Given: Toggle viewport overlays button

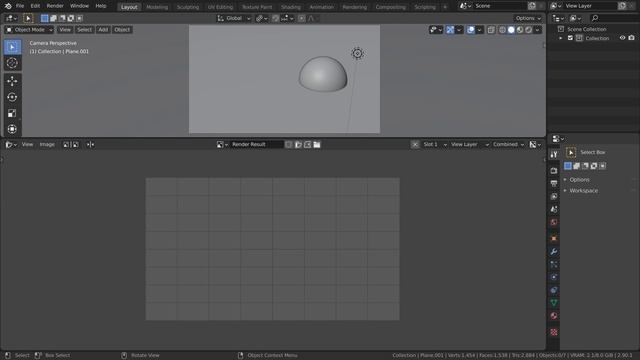Looking at the screenshot, I should 471,30.
